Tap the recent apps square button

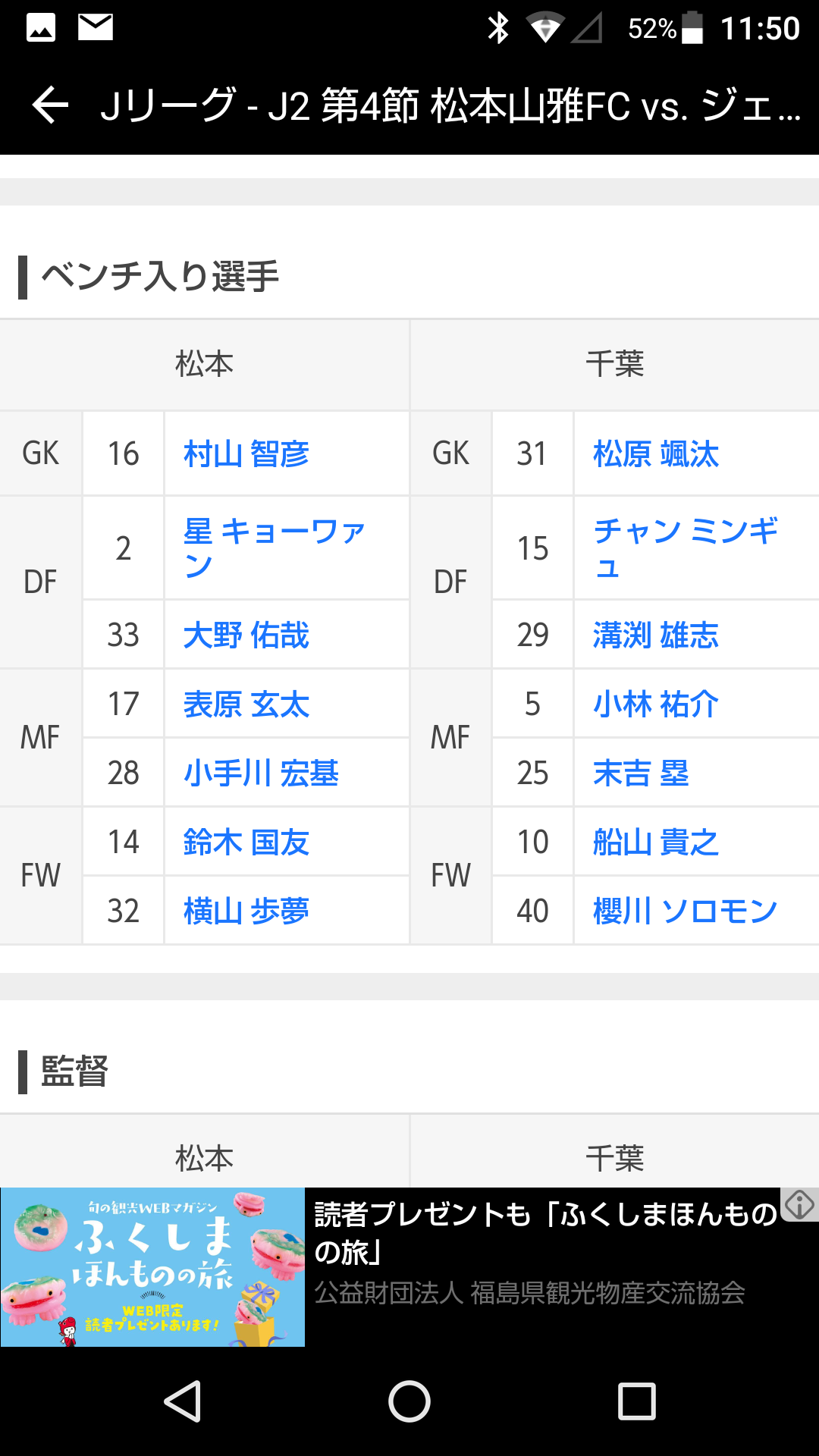point(636,1401)
